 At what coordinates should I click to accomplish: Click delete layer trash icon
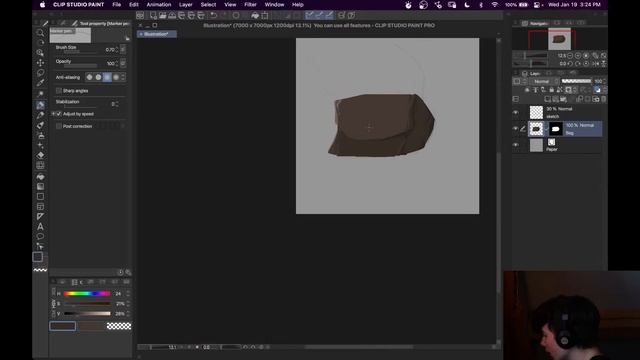coord(603,99)
